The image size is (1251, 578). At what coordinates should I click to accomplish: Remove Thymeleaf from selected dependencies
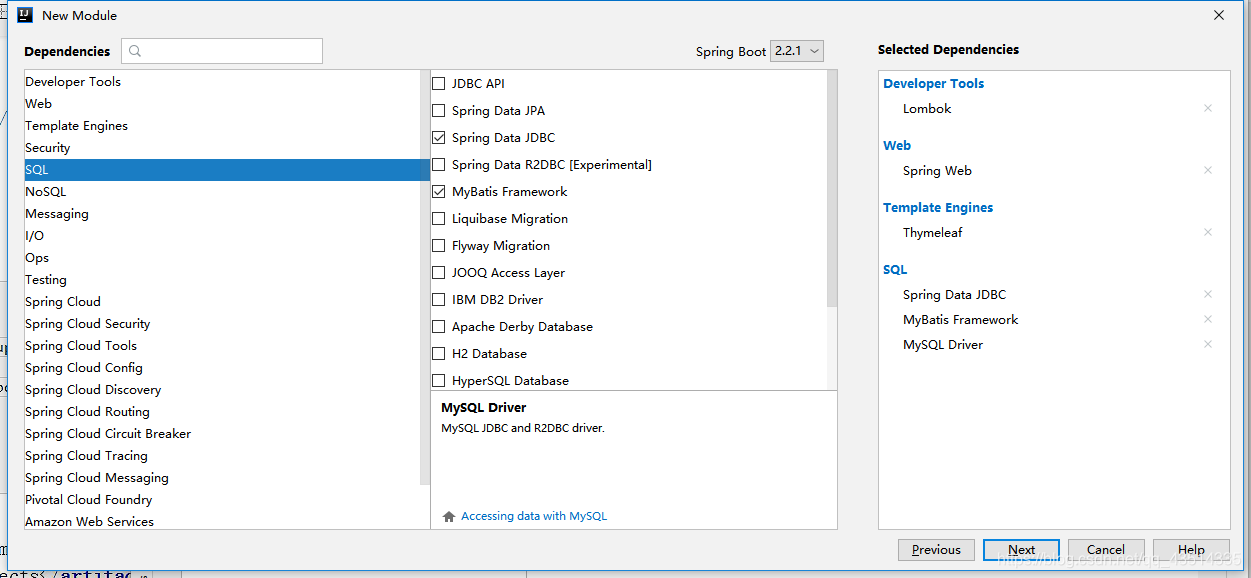(x=1208, y=232)
